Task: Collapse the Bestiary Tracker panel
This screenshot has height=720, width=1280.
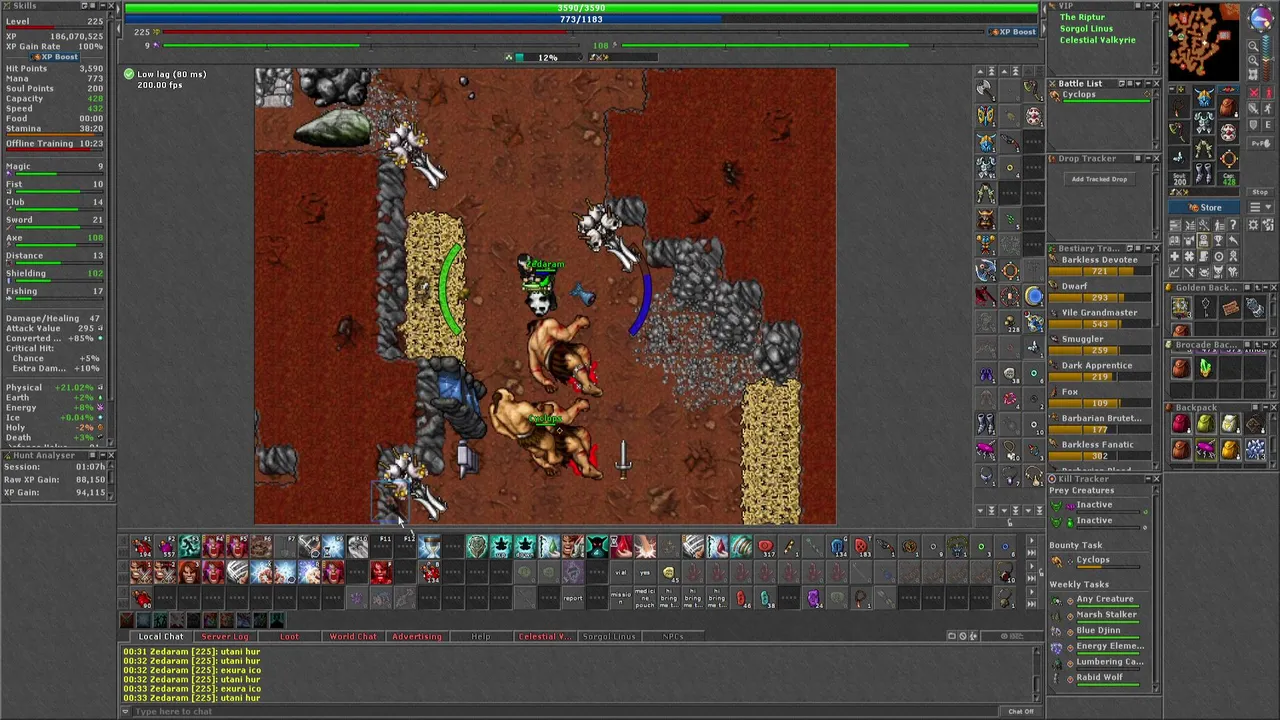Action: (1148, 248)
